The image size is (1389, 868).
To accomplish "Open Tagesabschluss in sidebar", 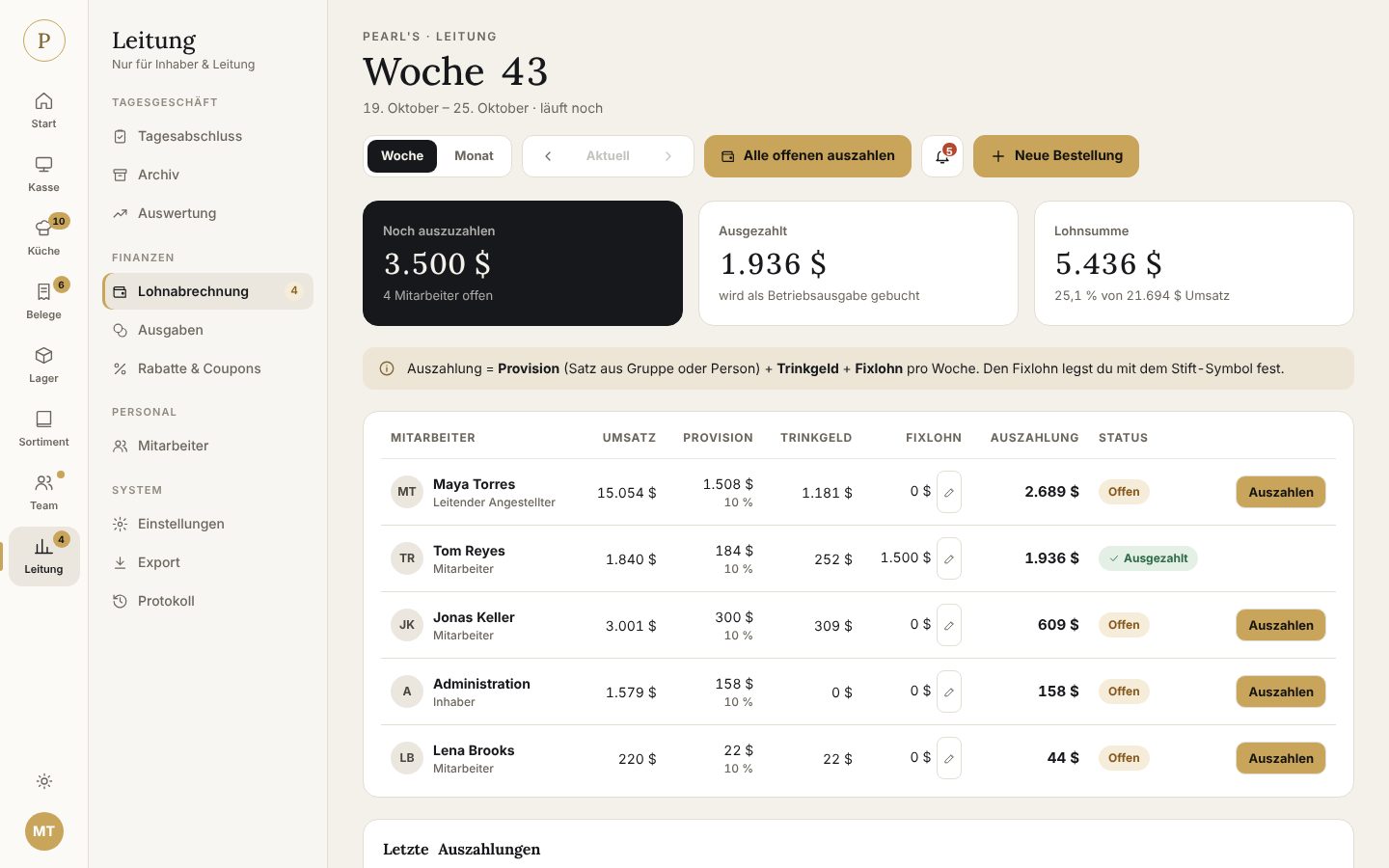I will pyautogui.click(x=207, y=136).
